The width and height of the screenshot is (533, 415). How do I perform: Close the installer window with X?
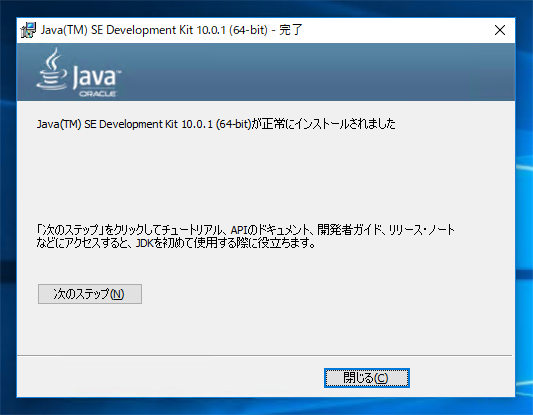(x=500, y=30)
